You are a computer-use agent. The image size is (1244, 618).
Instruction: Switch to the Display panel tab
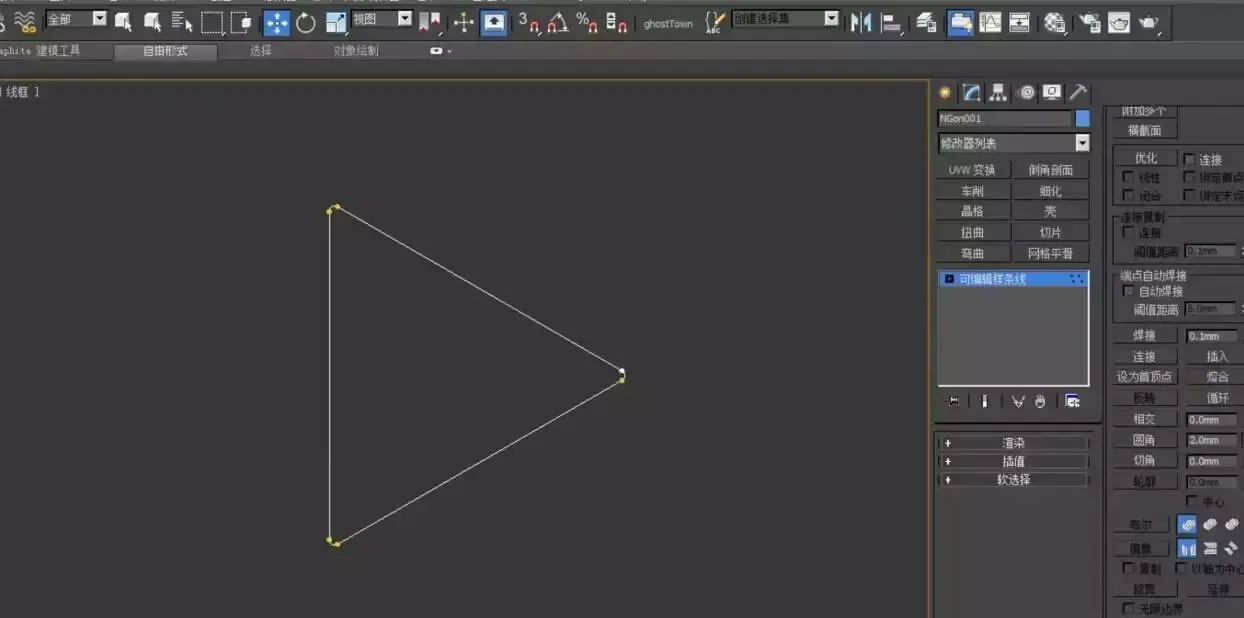(1052, 92)
